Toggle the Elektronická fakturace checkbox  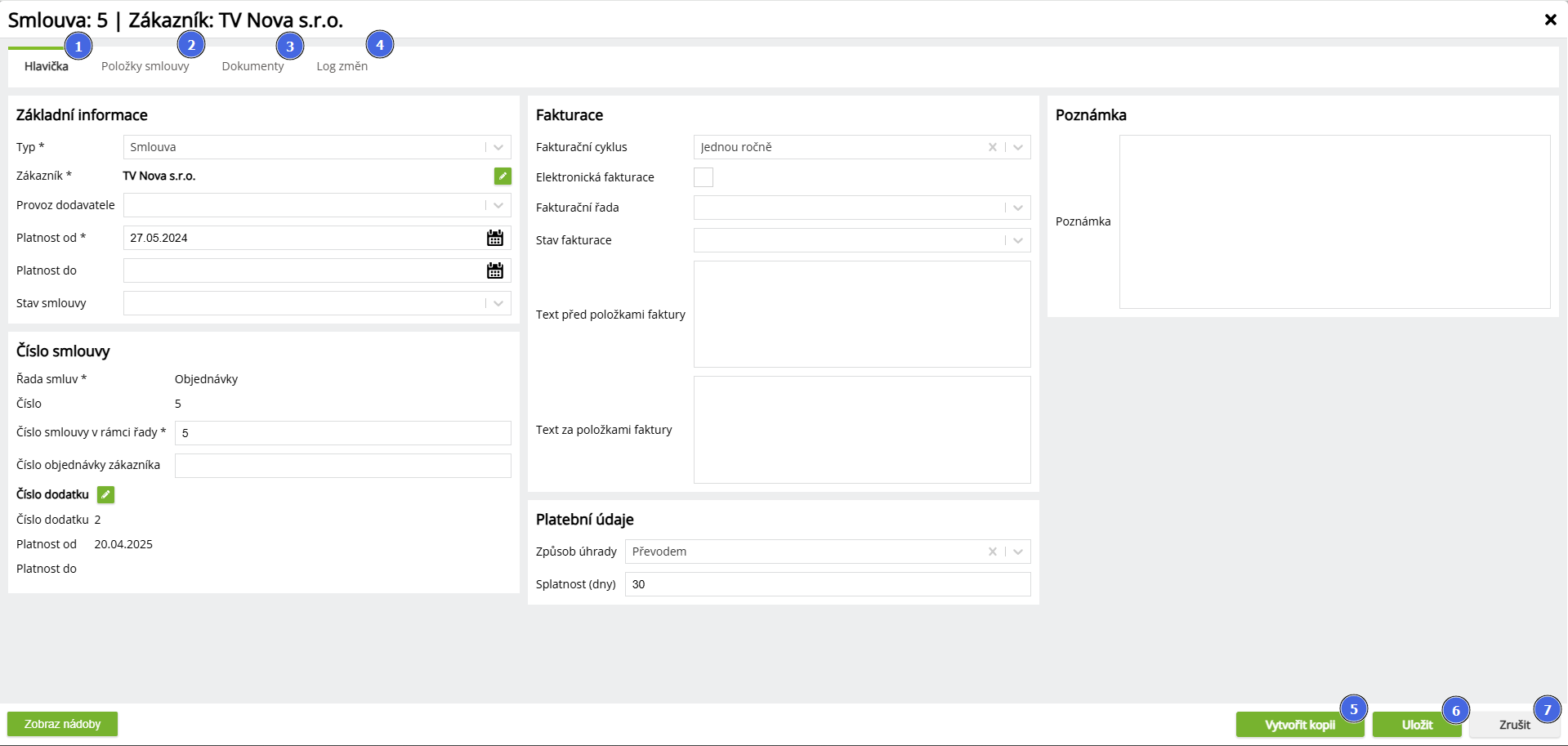point(703,177)
